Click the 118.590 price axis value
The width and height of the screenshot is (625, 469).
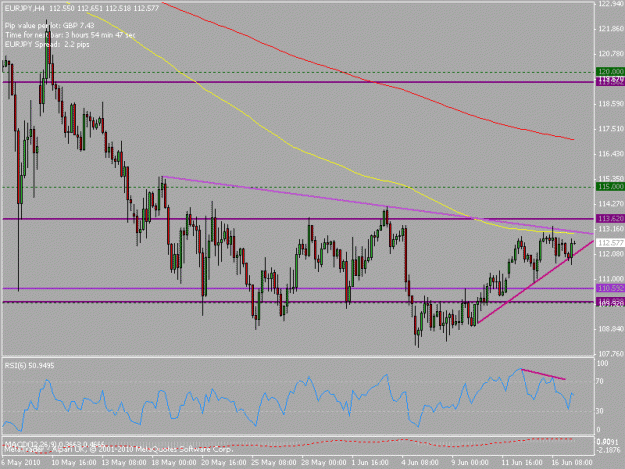611,104
